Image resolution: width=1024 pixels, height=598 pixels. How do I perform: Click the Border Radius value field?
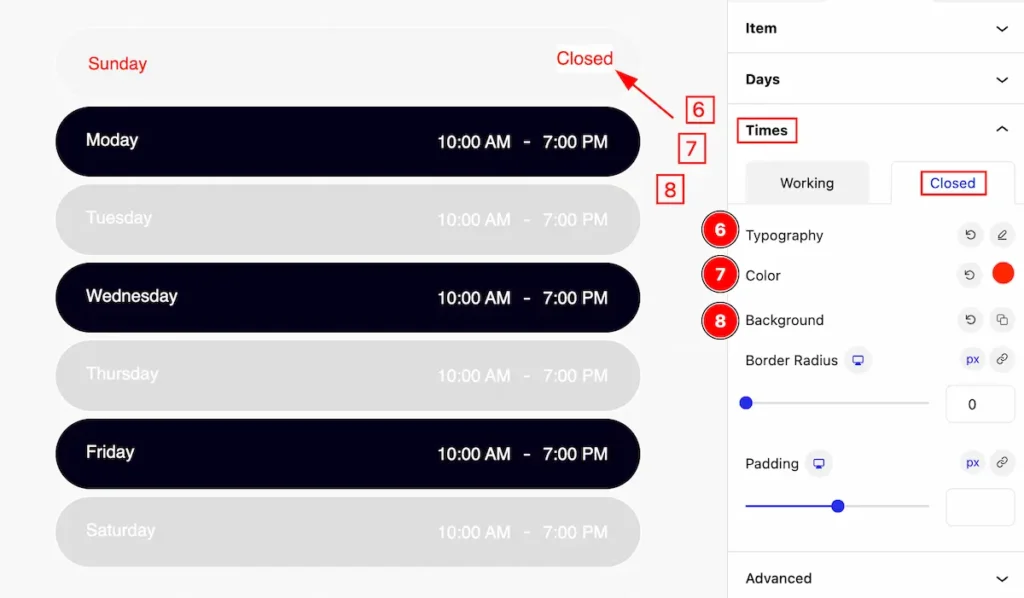click(x=980, y=404)
